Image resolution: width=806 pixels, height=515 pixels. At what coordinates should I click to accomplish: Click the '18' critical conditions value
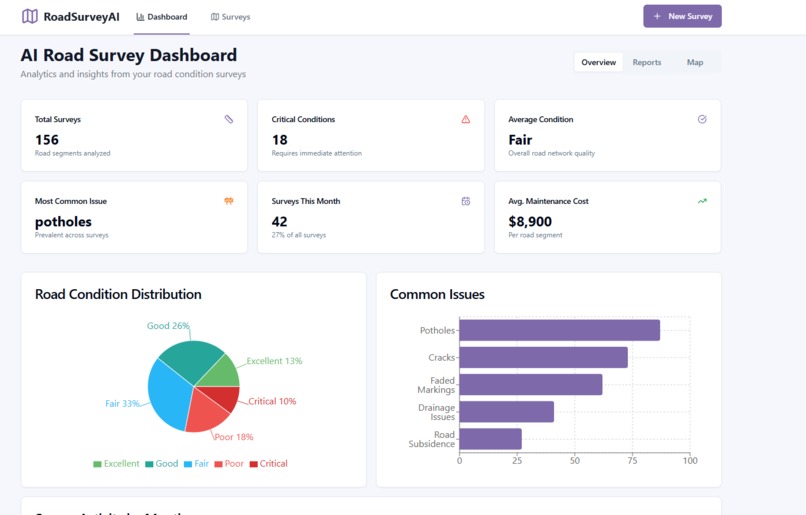(x=280, y=140)
